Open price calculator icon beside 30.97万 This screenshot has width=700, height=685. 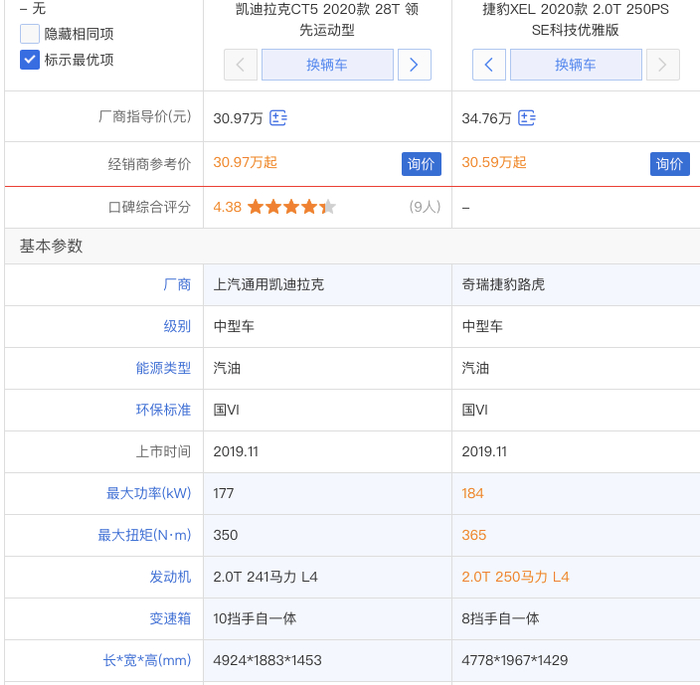click(x=278, y=118)
